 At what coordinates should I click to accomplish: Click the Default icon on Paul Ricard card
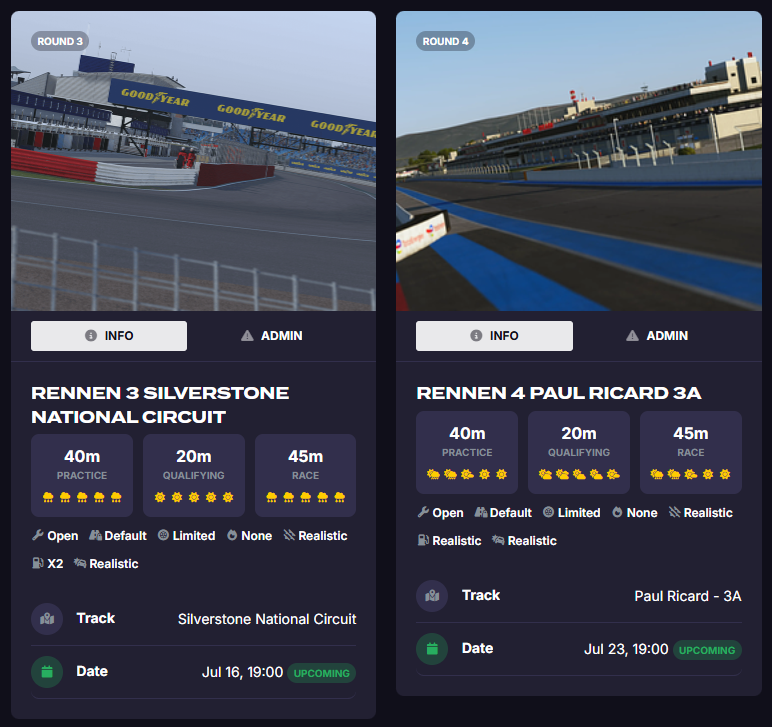tap(481, 512)
